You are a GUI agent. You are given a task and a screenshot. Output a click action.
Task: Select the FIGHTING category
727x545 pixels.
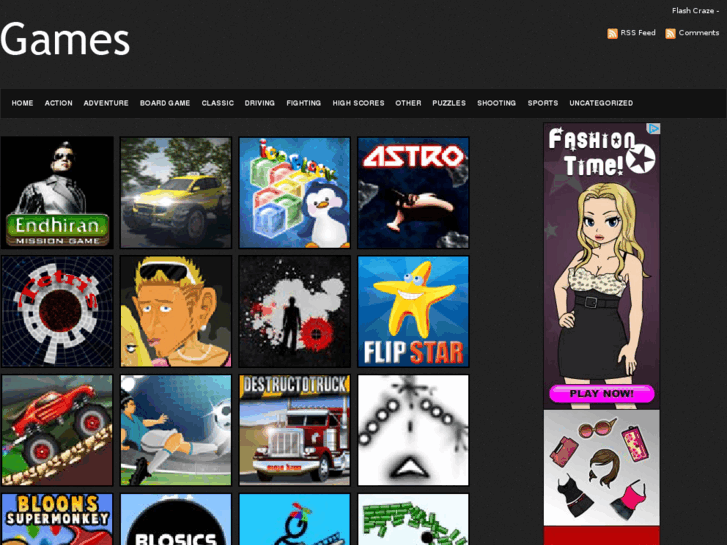point(304,103)
